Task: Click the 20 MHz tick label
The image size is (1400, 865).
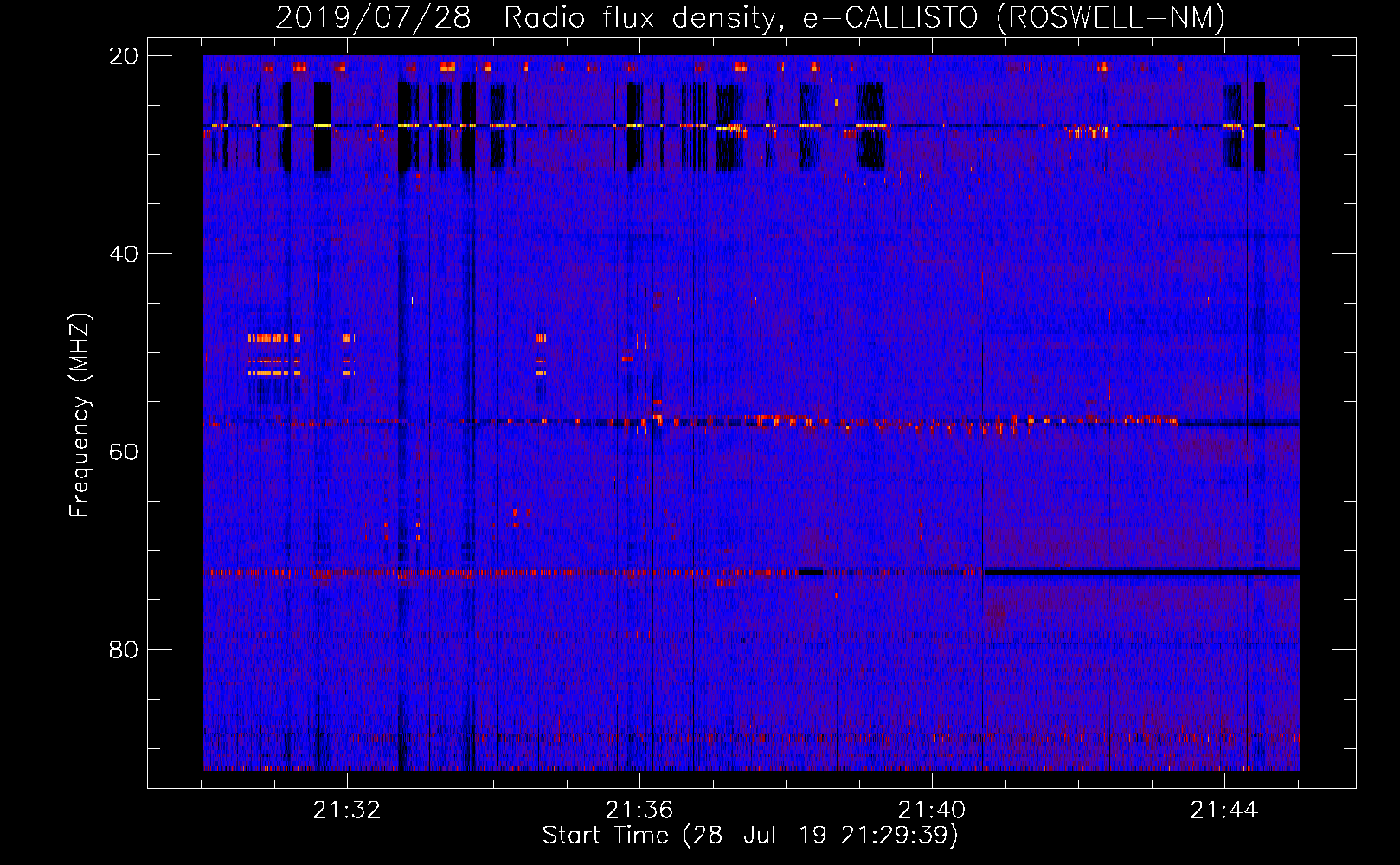Action: pyautogui.click(x=124, y=56)
